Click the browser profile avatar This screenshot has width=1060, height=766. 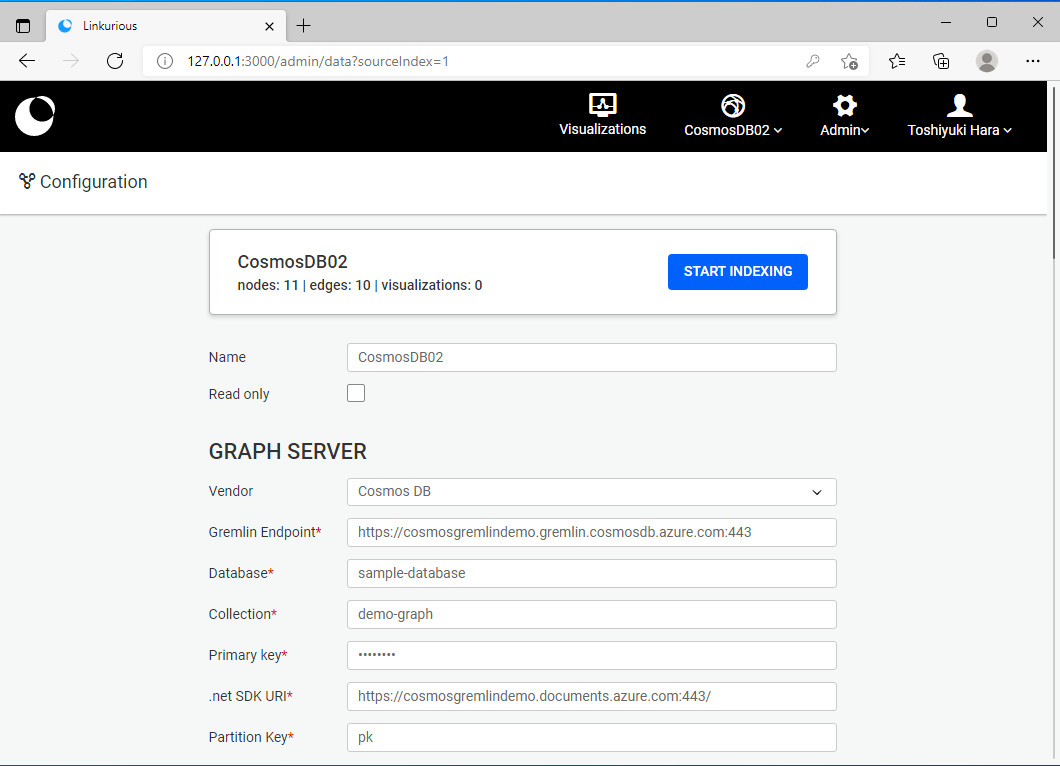click(987, 62)
